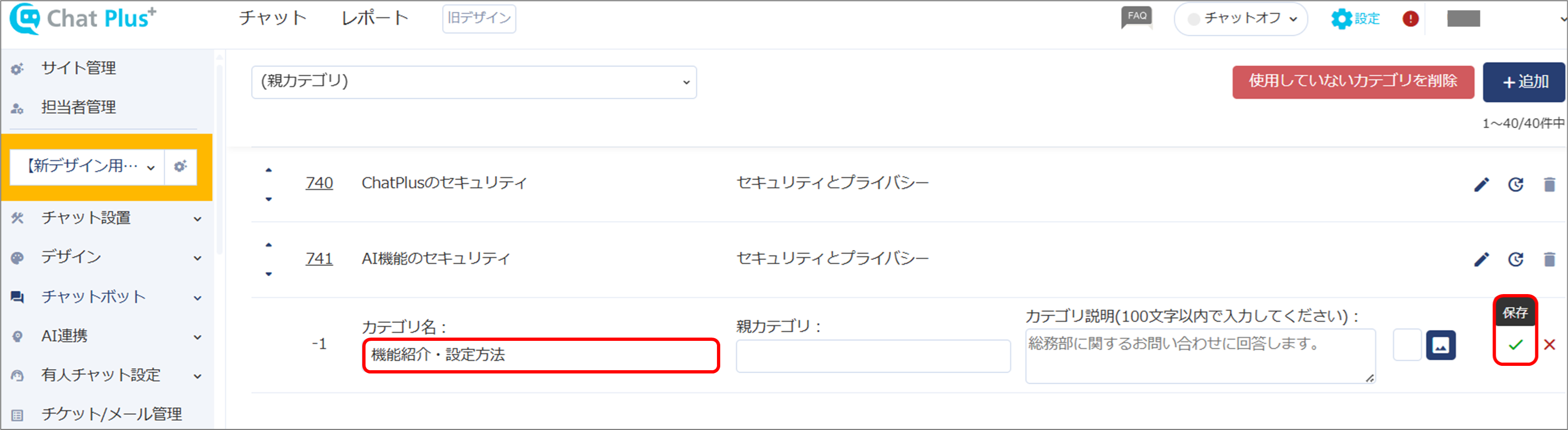The width and height of the screenshot is (1568, 430).
Task: Delete category 740 with the trash icon
Action: (1549, 184)
